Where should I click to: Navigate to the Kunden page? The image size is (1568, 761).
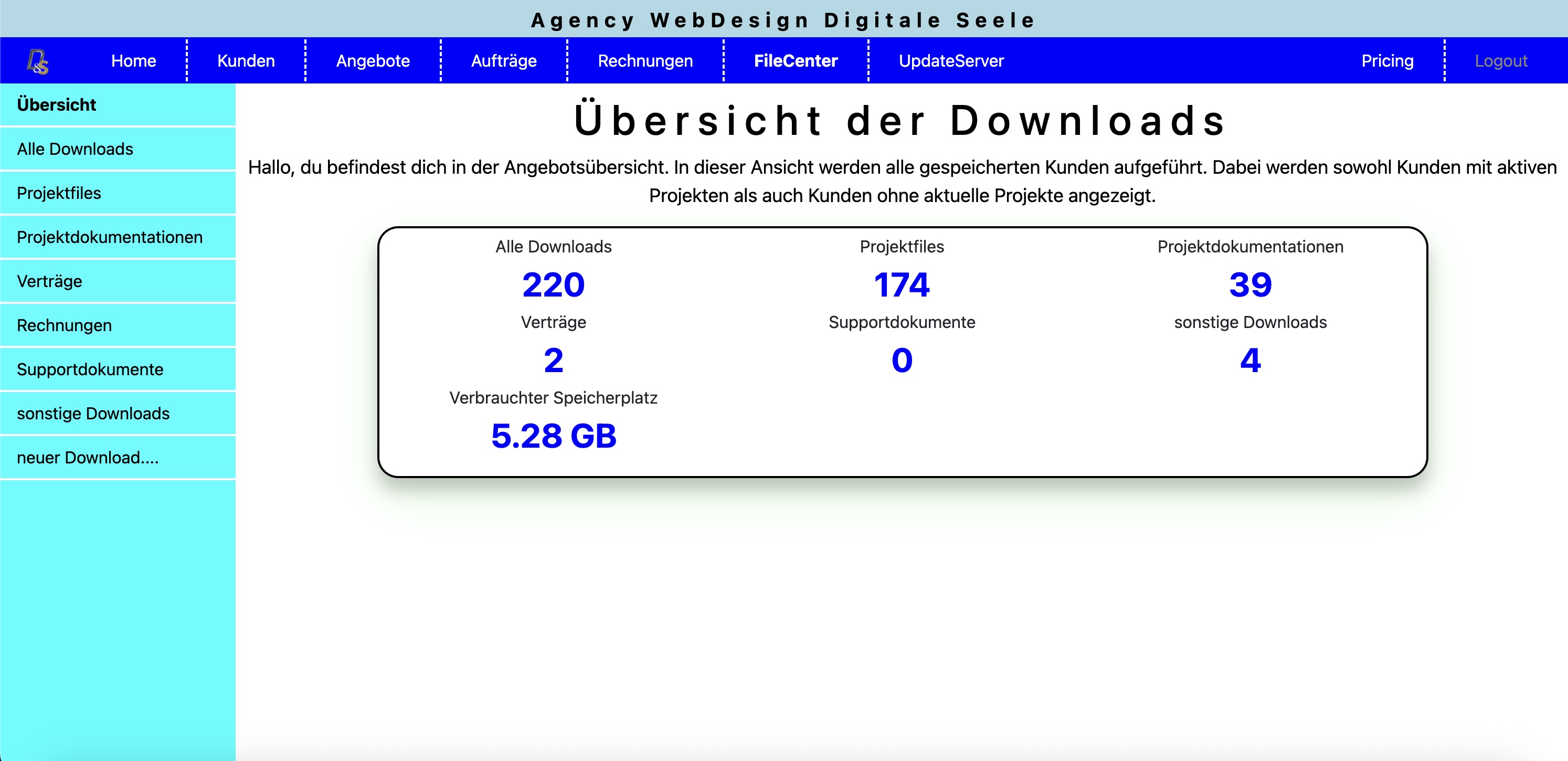click(x=245, y=60)
